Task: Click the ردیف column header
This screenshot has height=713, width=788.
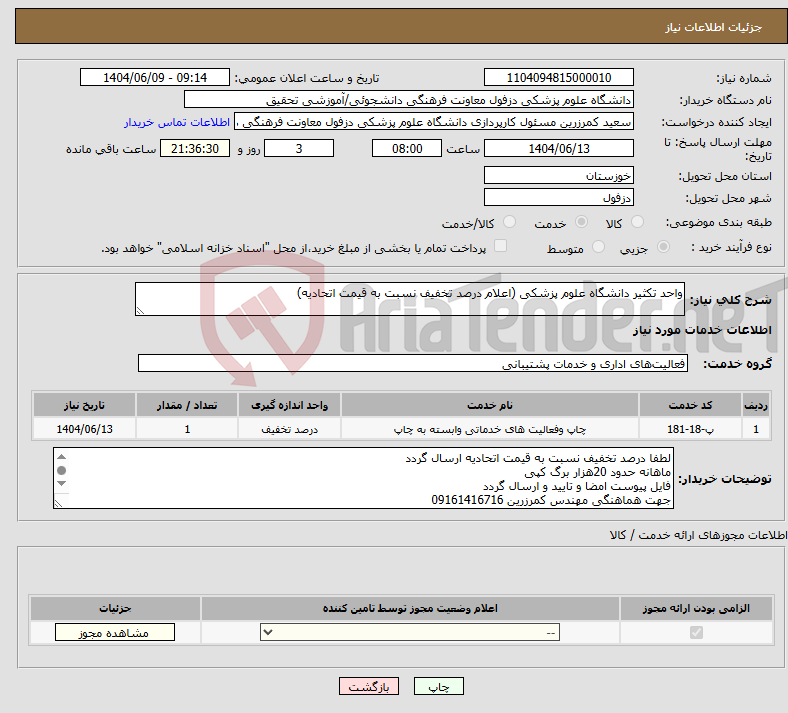Action: (x=756, y=405)
